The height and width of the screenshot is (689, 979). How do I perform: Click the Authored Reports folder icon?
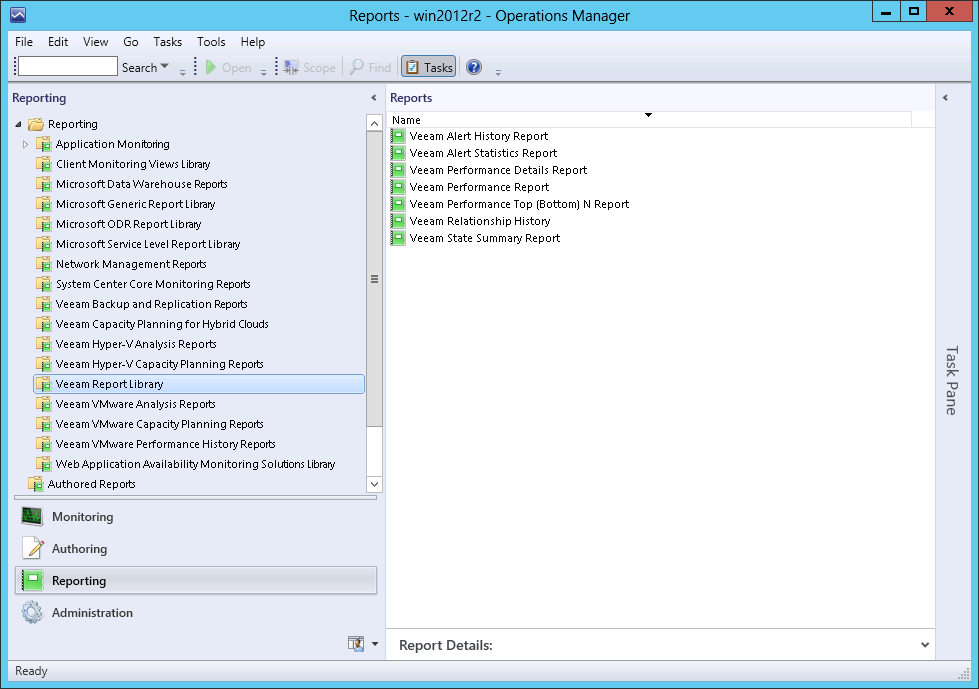36,484
